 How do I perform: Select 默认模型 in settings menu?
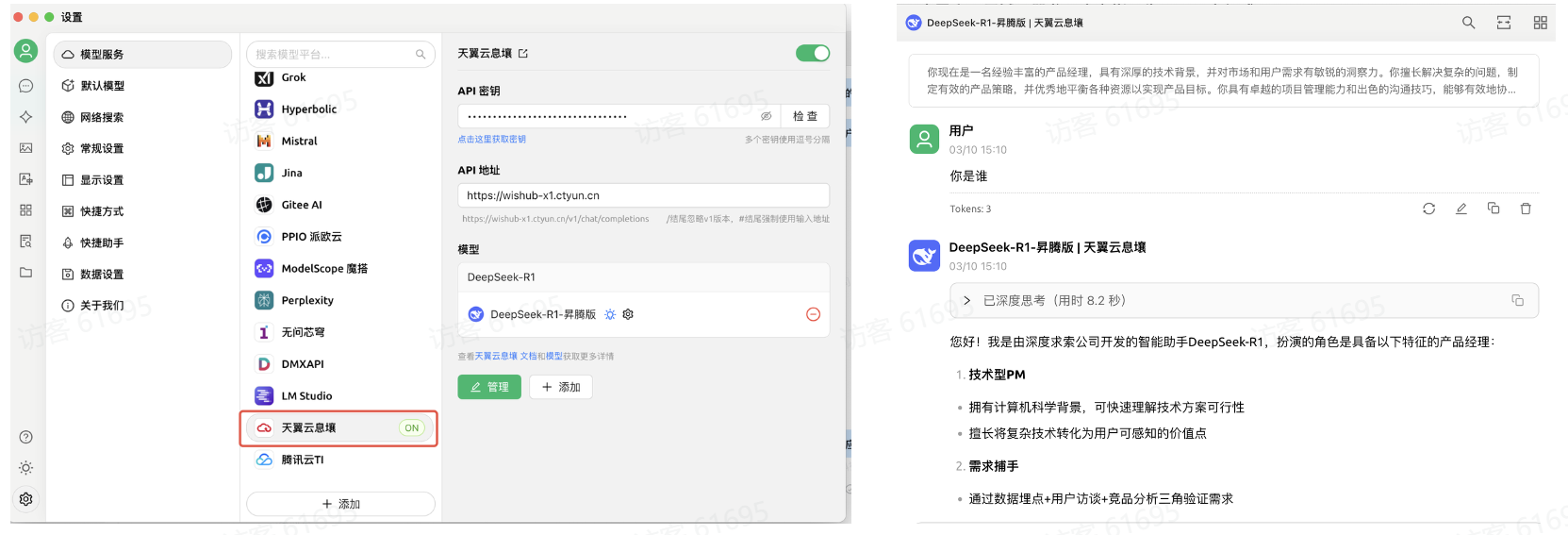142,86
